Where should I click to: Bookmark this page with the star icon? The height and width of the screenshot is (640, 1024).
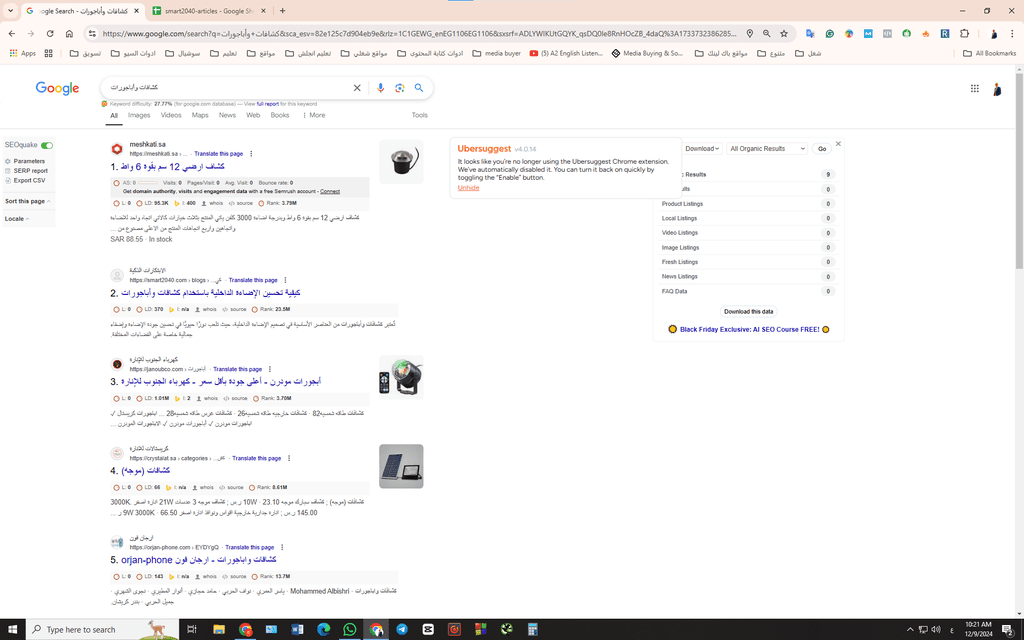pos(784,33)
